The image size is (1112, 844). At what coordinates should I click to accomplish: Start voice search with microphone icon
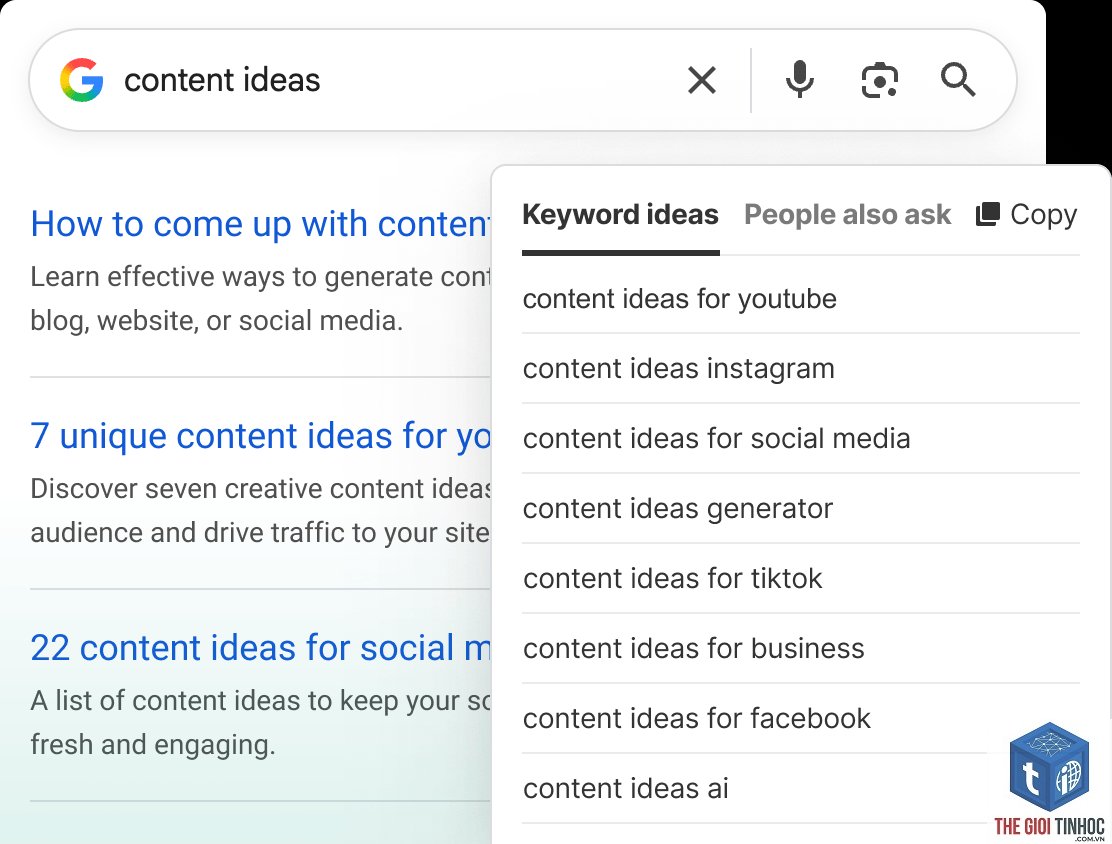point(799,79)
